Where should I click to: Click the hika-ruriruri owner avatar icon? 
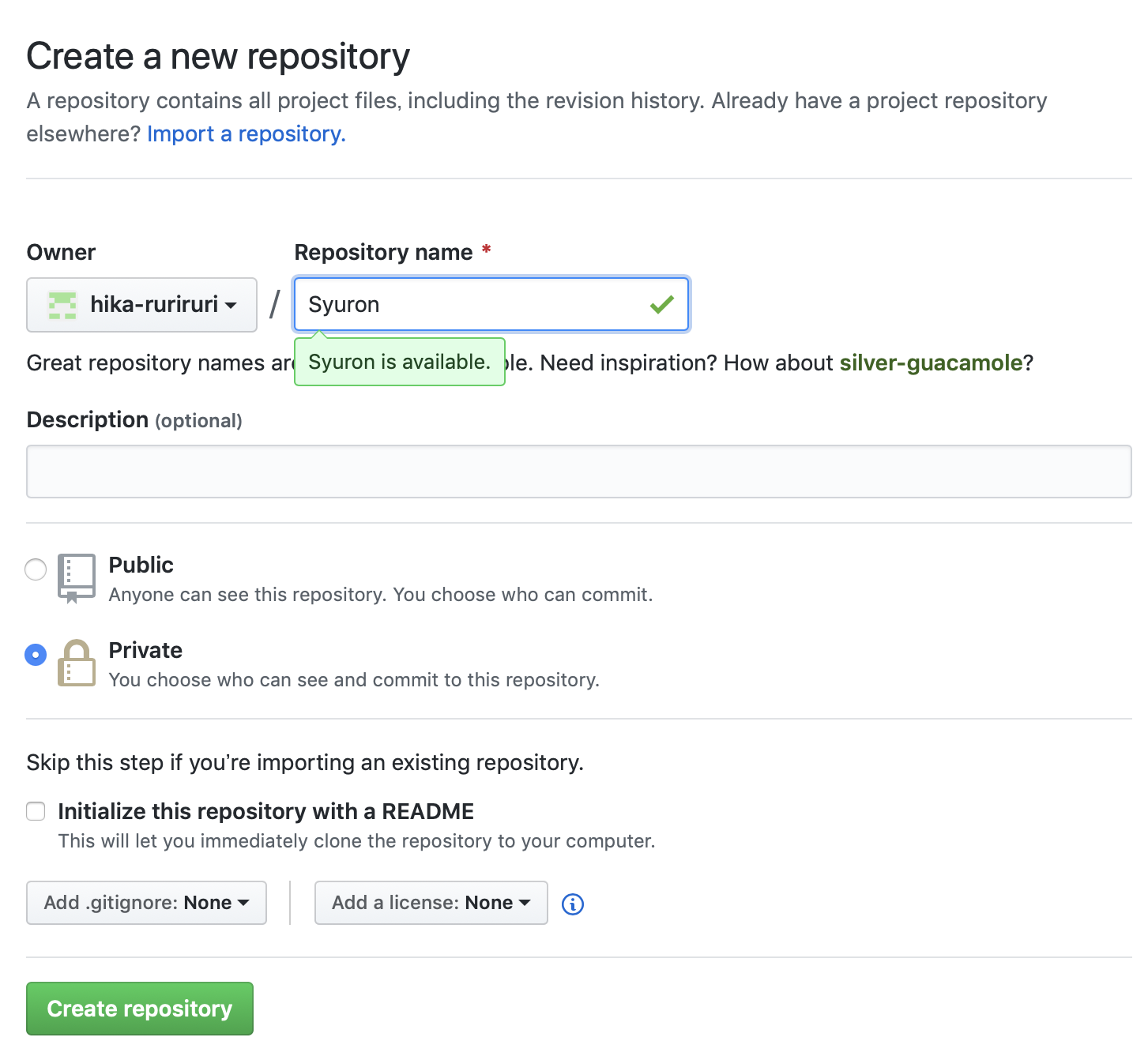point(62,305)
